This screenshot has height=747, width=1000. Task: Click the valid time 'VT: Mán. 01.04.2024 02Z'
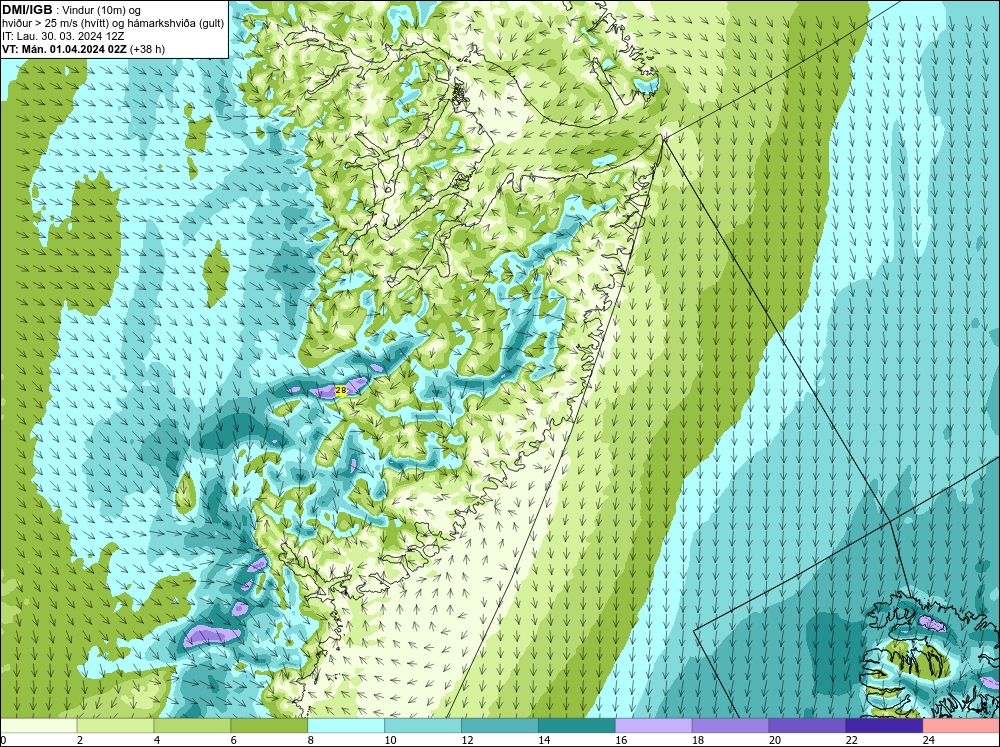click(64, 49)
